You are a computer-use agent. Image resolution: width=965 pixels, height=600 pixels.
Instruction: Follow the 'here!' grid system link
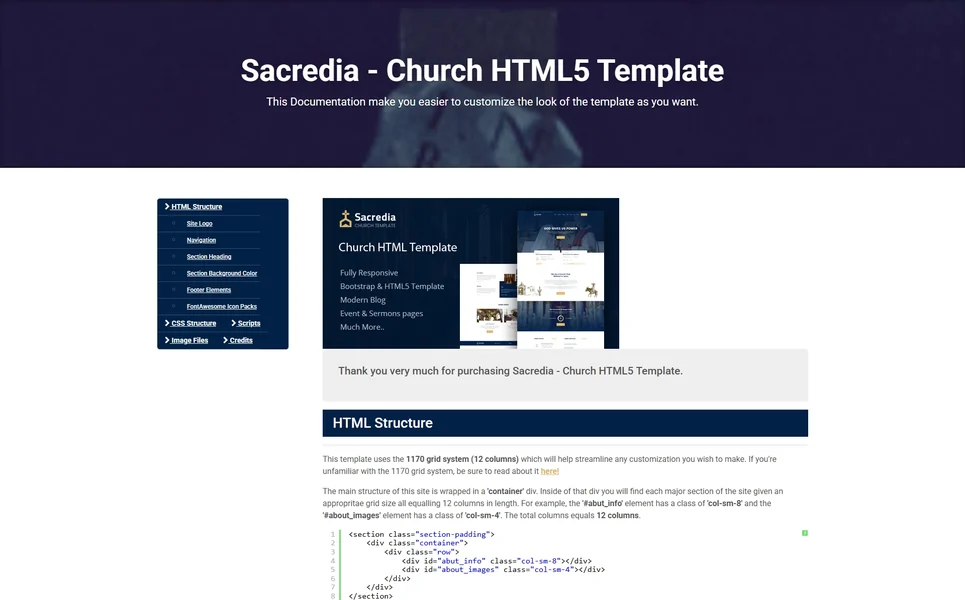click(x=549, y=471)
